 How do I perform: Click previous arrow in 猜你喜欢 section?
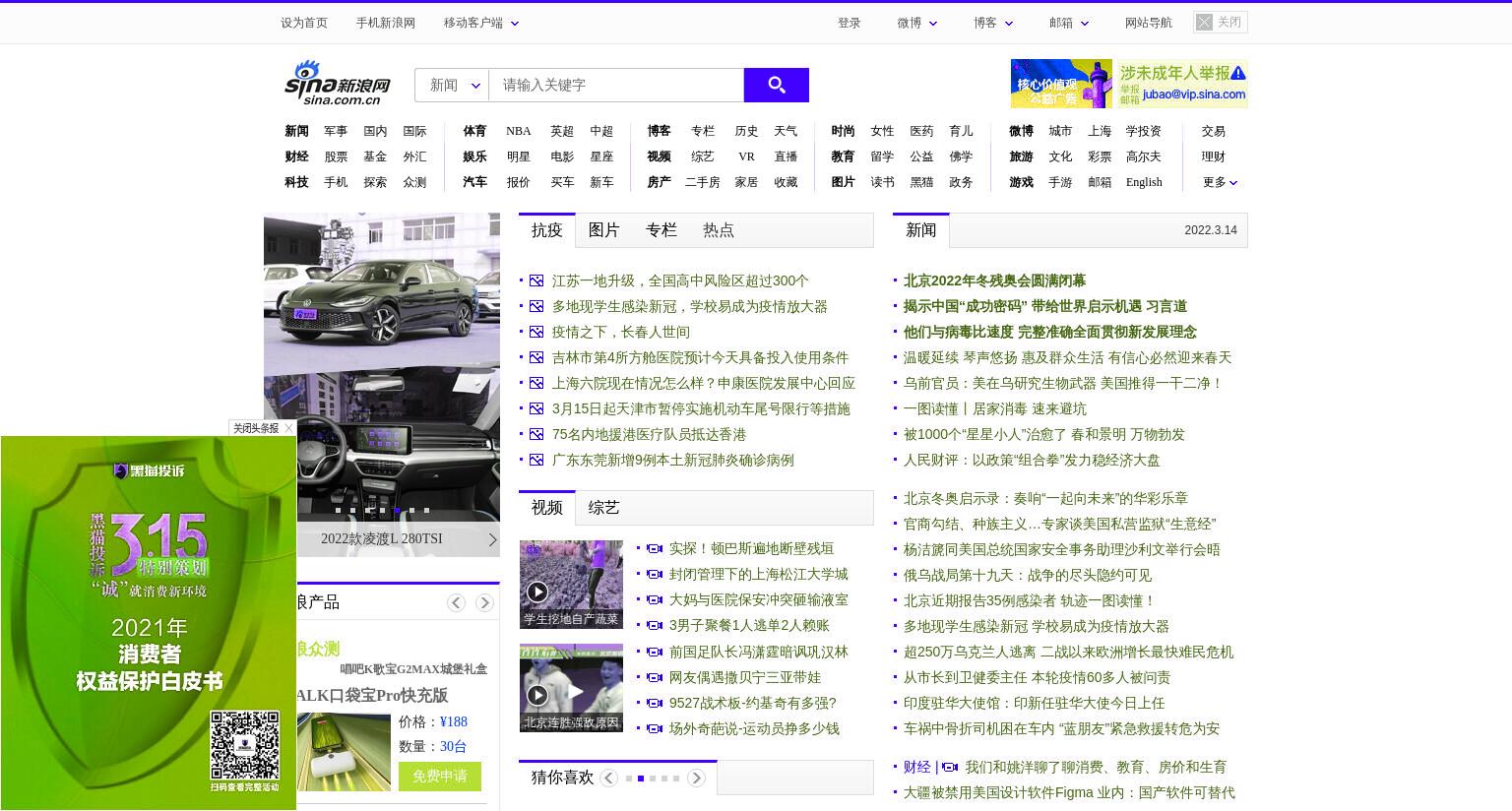coord(608,779)
